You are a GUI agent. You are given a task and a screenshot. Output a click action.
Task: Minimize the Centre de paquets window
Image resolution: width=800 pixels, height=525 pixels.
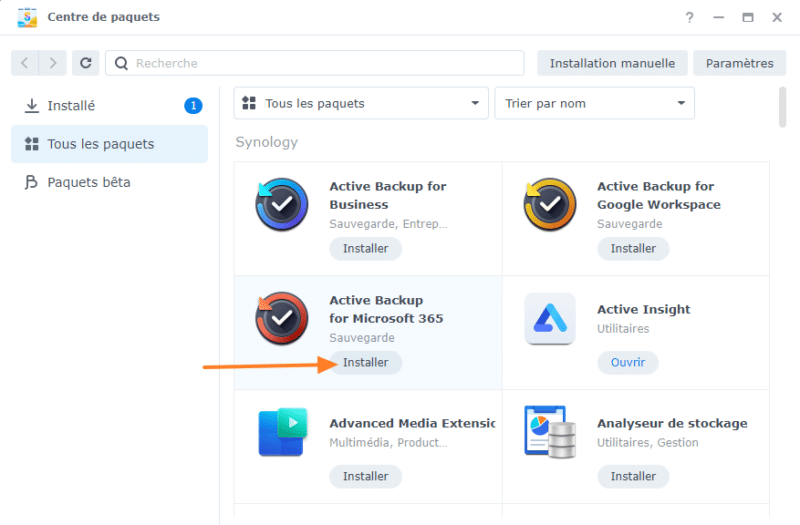pyautogui.click(x=718, y=17)
